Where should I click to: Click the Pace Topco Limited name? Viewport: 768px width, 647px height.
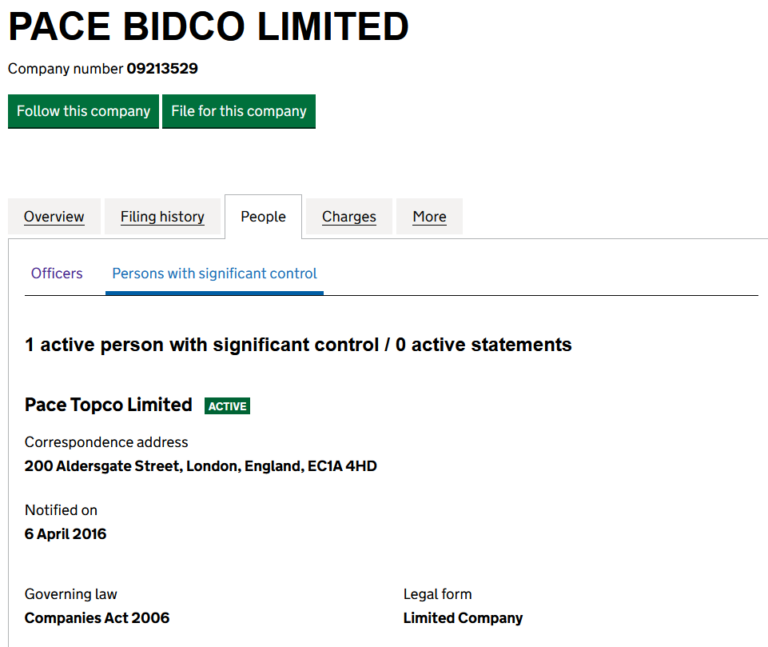tap(108, 405)
